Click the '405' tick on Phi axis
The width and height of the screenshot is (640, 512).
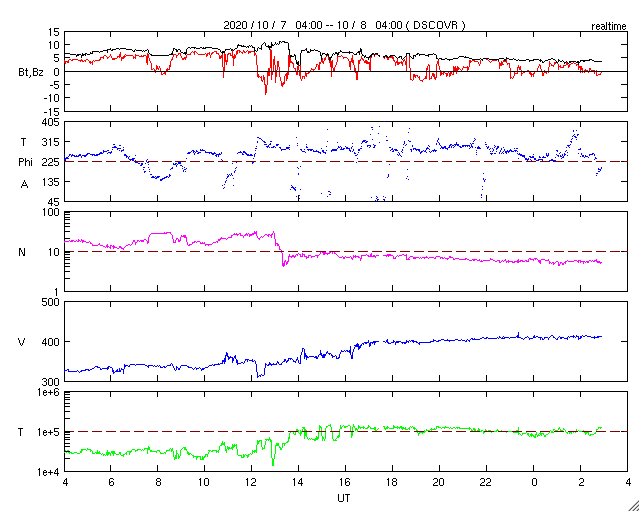coord(51,122)
